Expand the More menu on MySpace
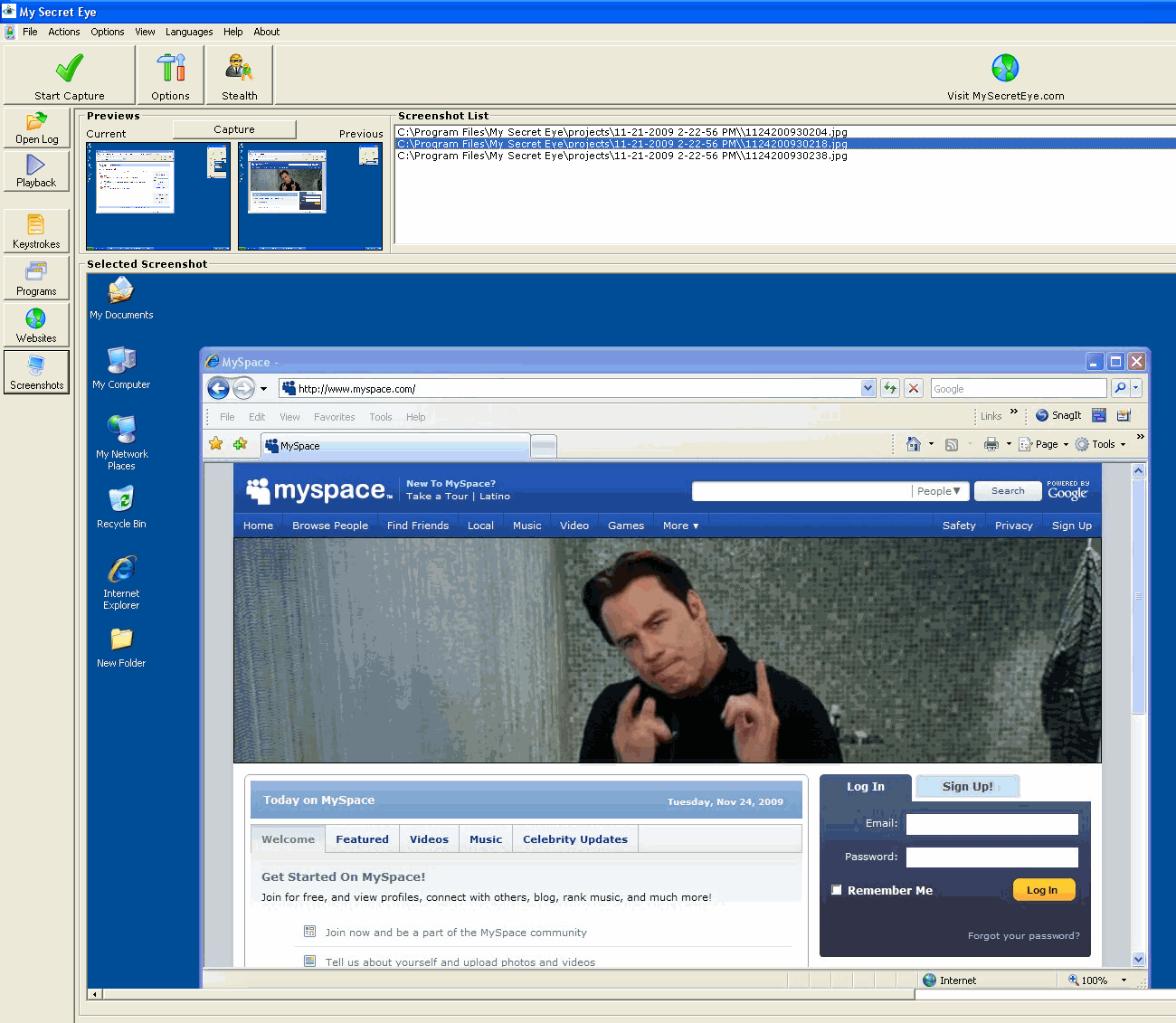1176x1023 pixels. (x=681, y=526)
